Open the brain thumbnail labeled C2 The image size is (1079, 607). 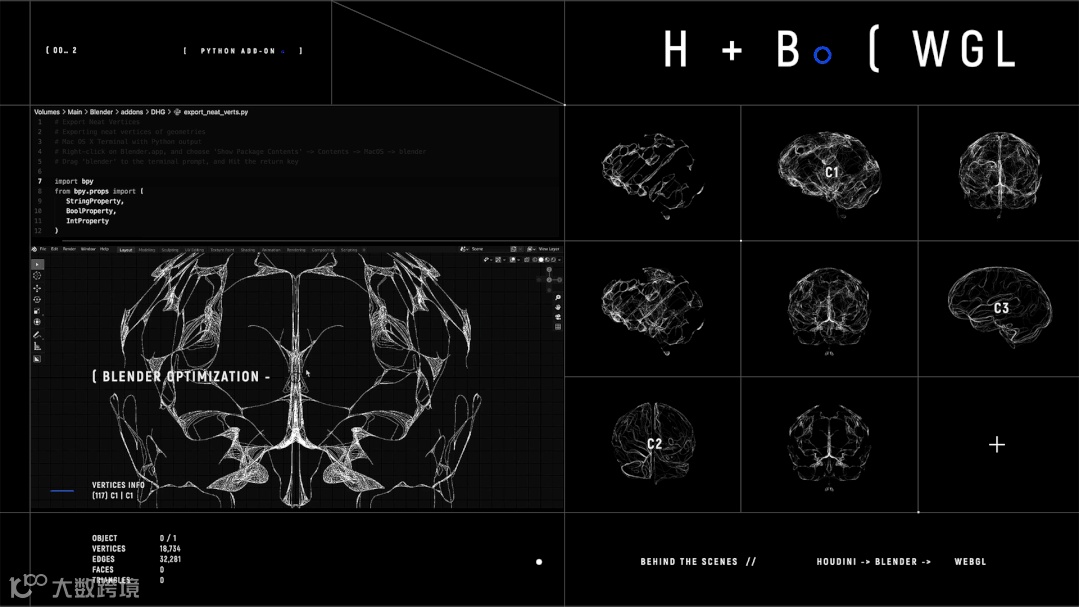[x=654, y=443]
